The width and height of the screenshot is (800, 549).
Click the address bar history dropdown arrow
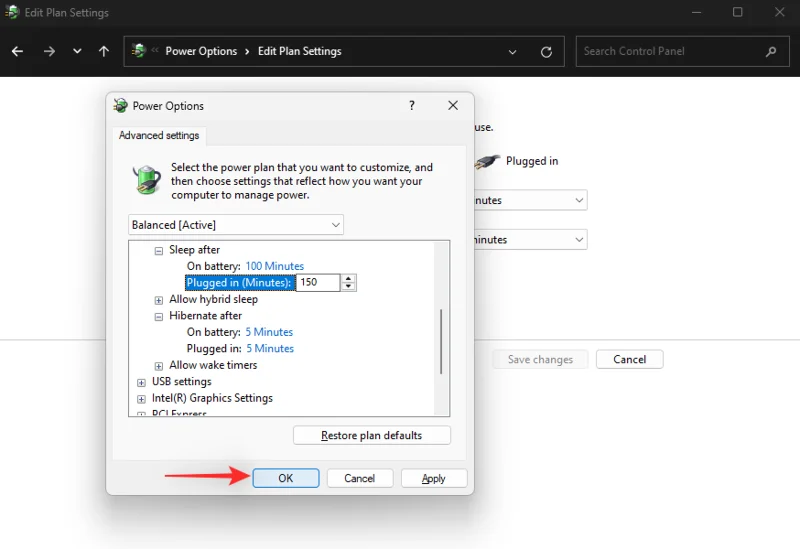click(513, 52)
